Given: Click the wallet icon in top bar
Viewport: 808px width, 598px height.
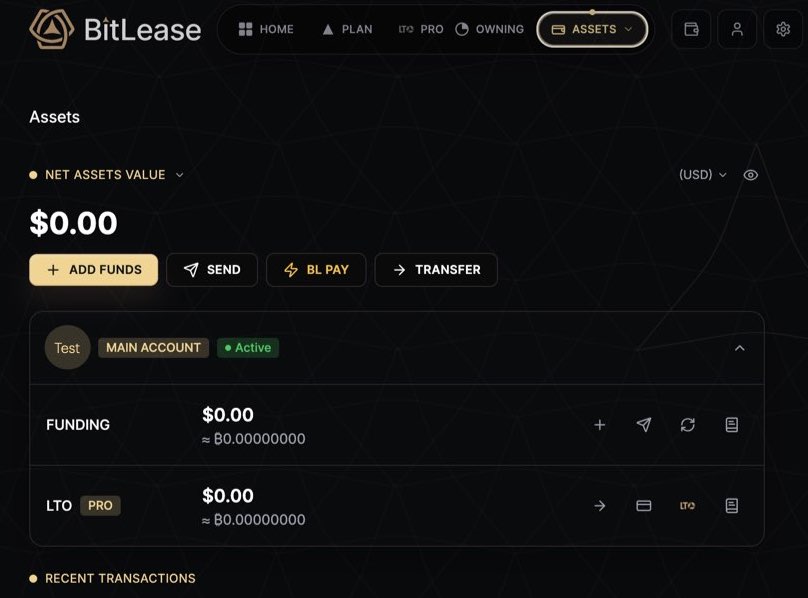Looking at the screenshot, I should pyautogui.click(x=691, y=29).
